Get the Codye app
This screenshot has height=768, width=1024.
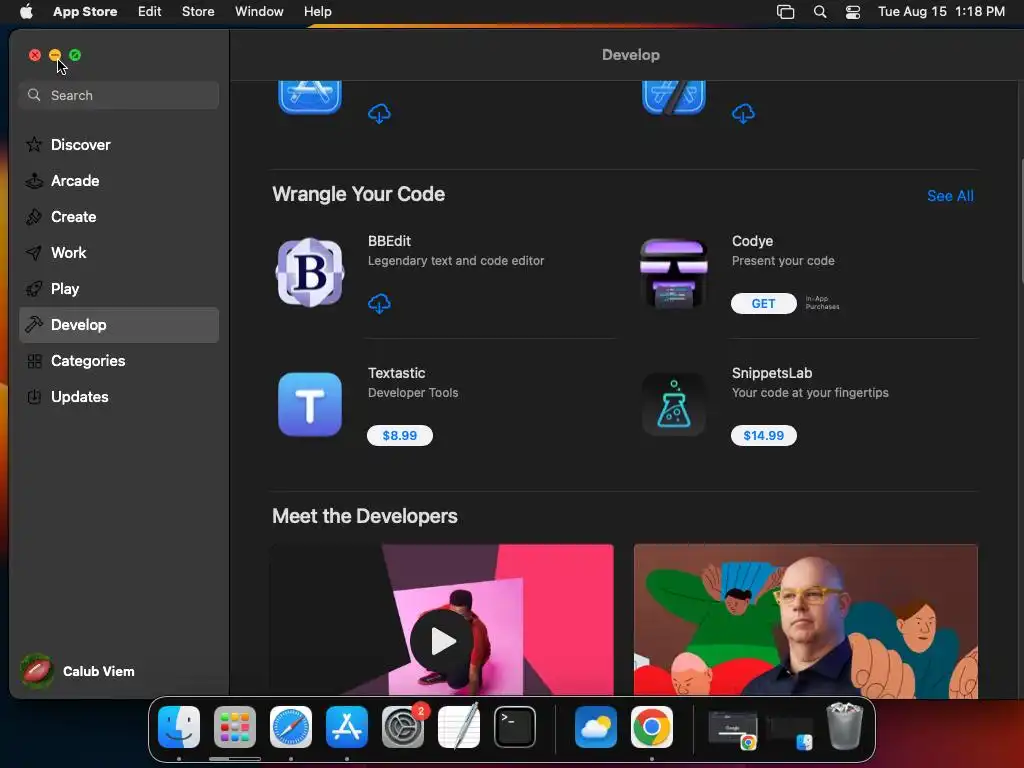(763, 304)
